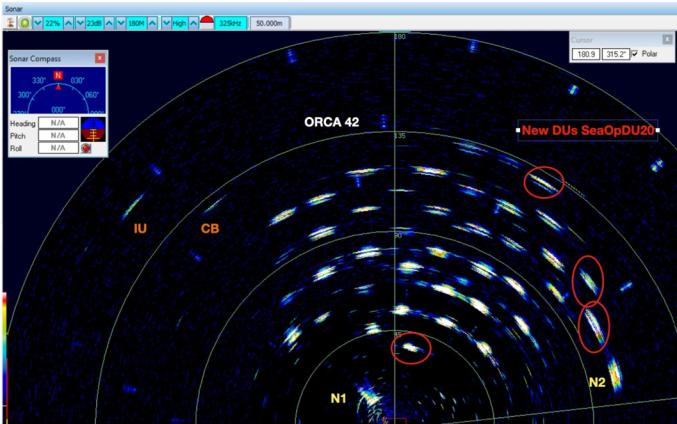Click the N2 label on the sonar display
The image size is (677, 424).
pyautogui.click(x=597, y=382)
